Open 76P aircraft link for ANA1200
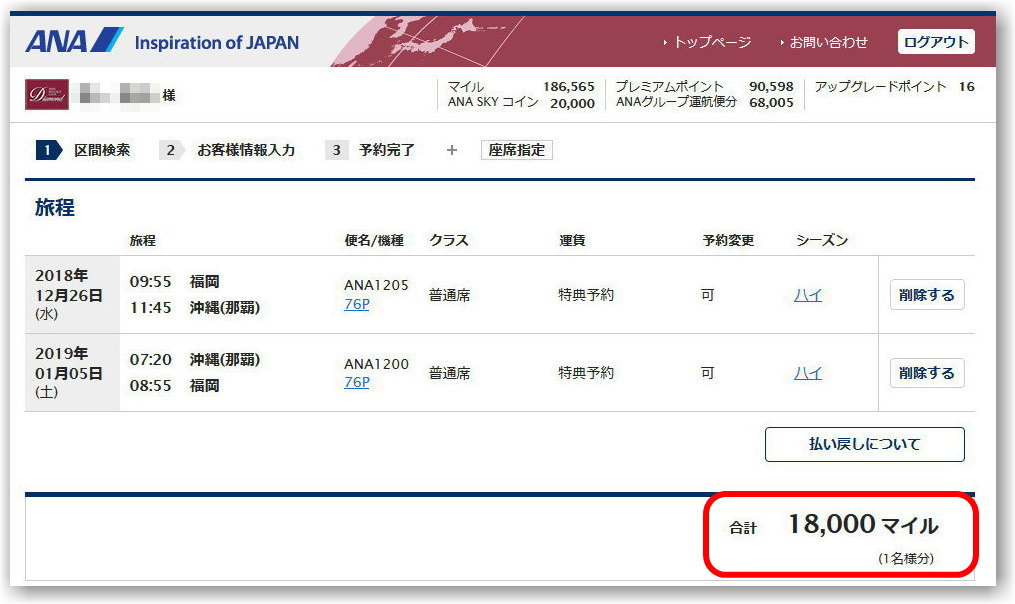The width and height of the screenshot is (1015, 604). 357,382
